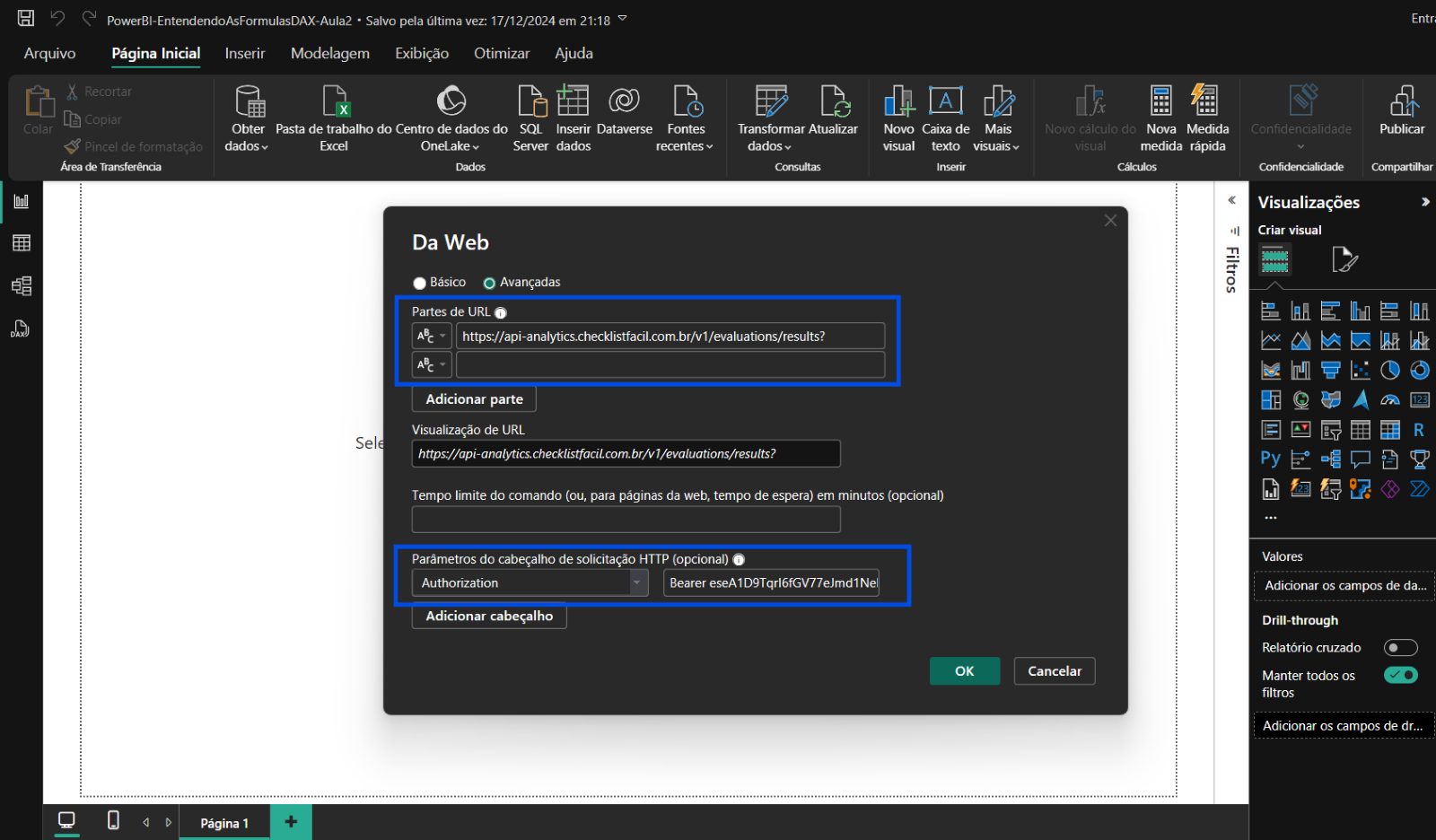Select the scatter chart visual
This screenshot has height=840, width=1436.
(x=1361, y=371)
